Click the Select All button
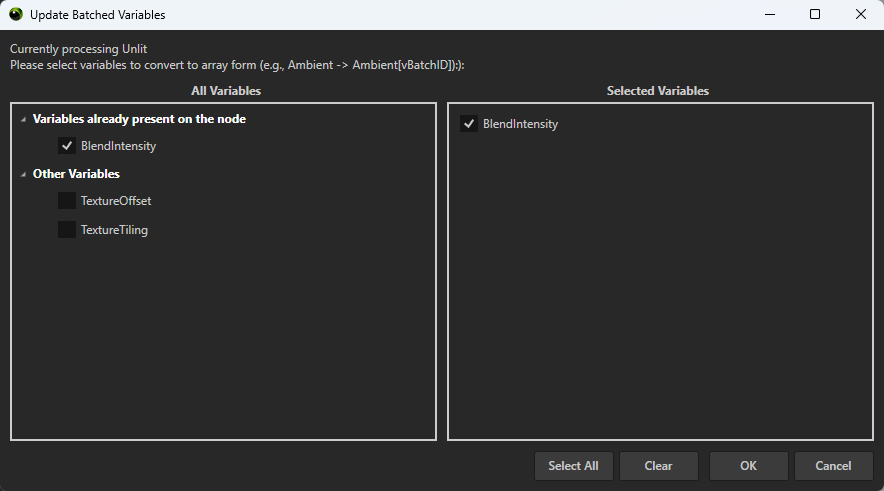 pos(573,466)
